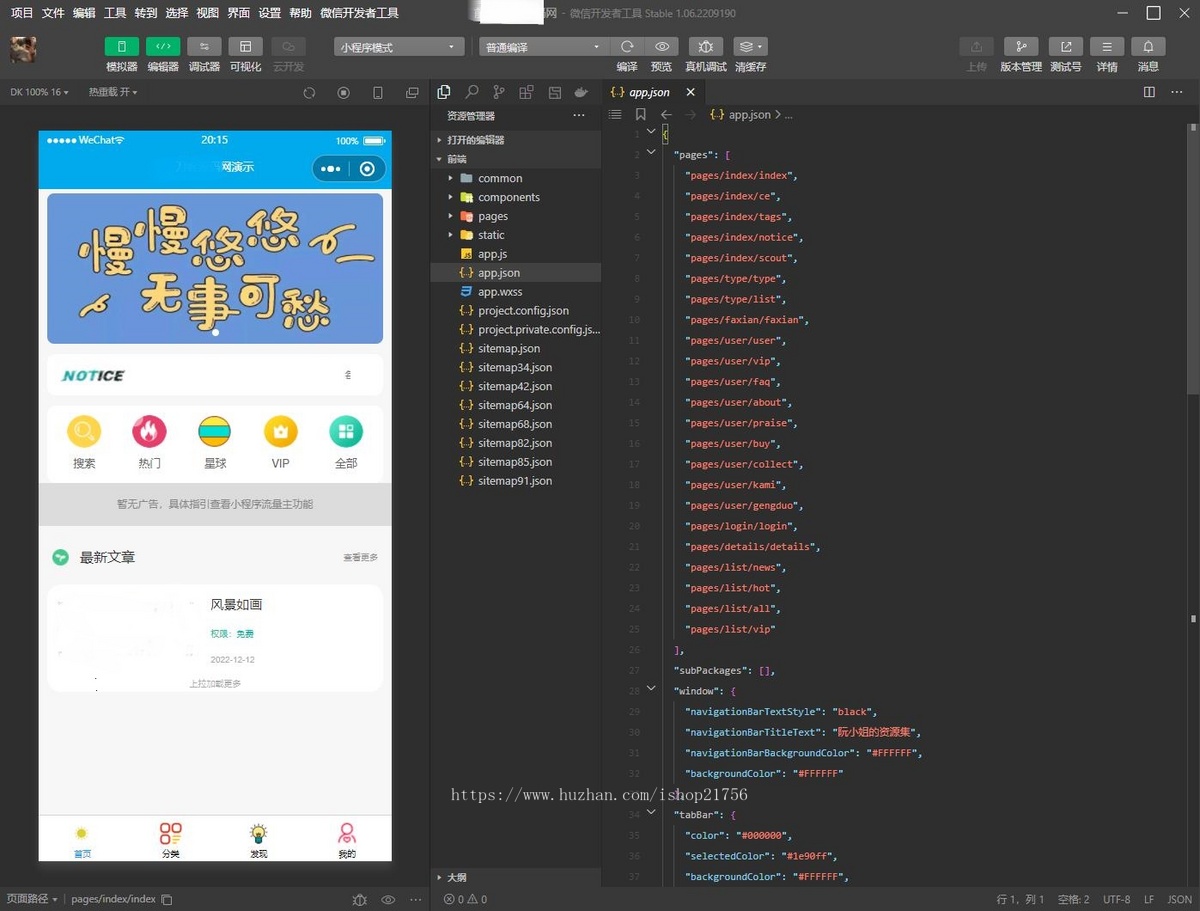Toggle the 可视化 visual panel button
This screenshot has width=1200, height=911.
(x=245, y=47)
